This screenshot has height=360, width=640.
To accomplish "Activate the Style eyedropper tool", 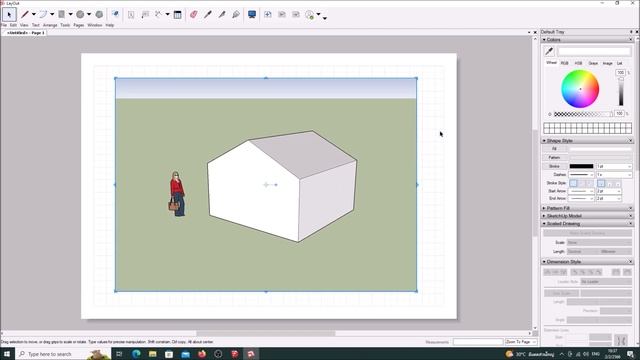I will [x=208, y=15].
